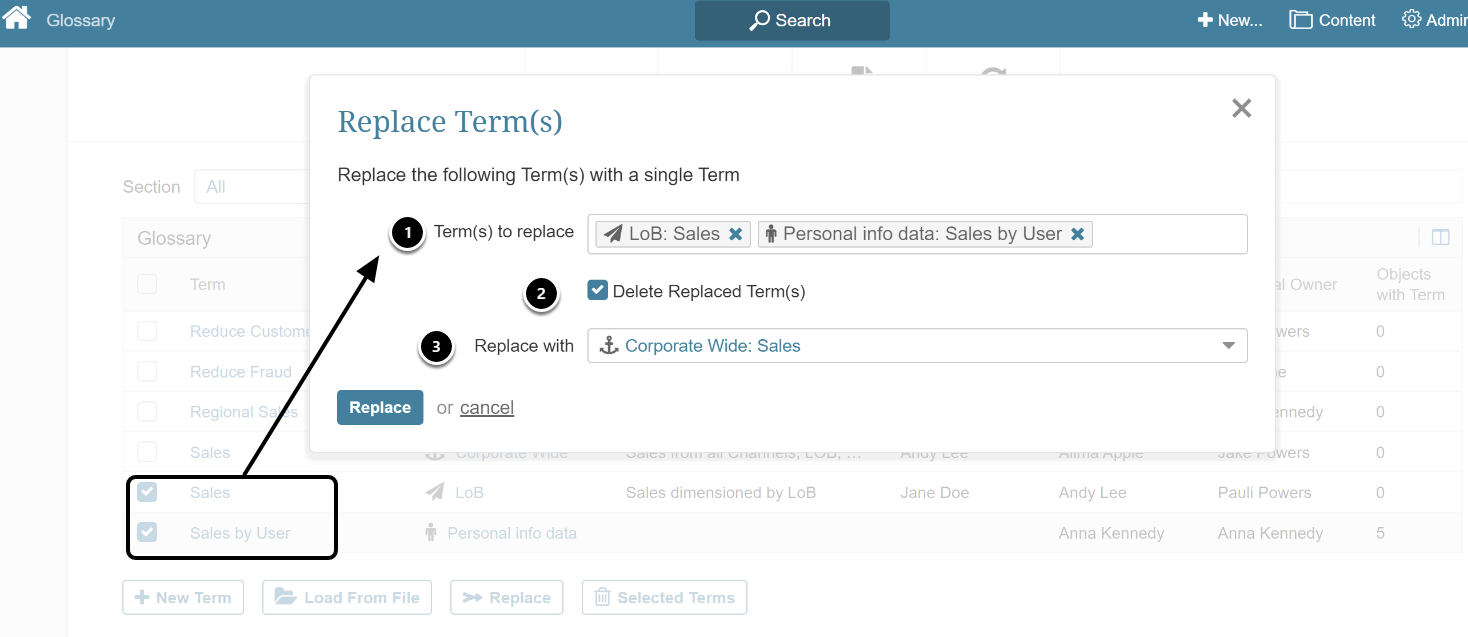The width and height of the screenshot is (1468, 637).
Task: Open the Section filter dropdown
Action: [250, 187]
